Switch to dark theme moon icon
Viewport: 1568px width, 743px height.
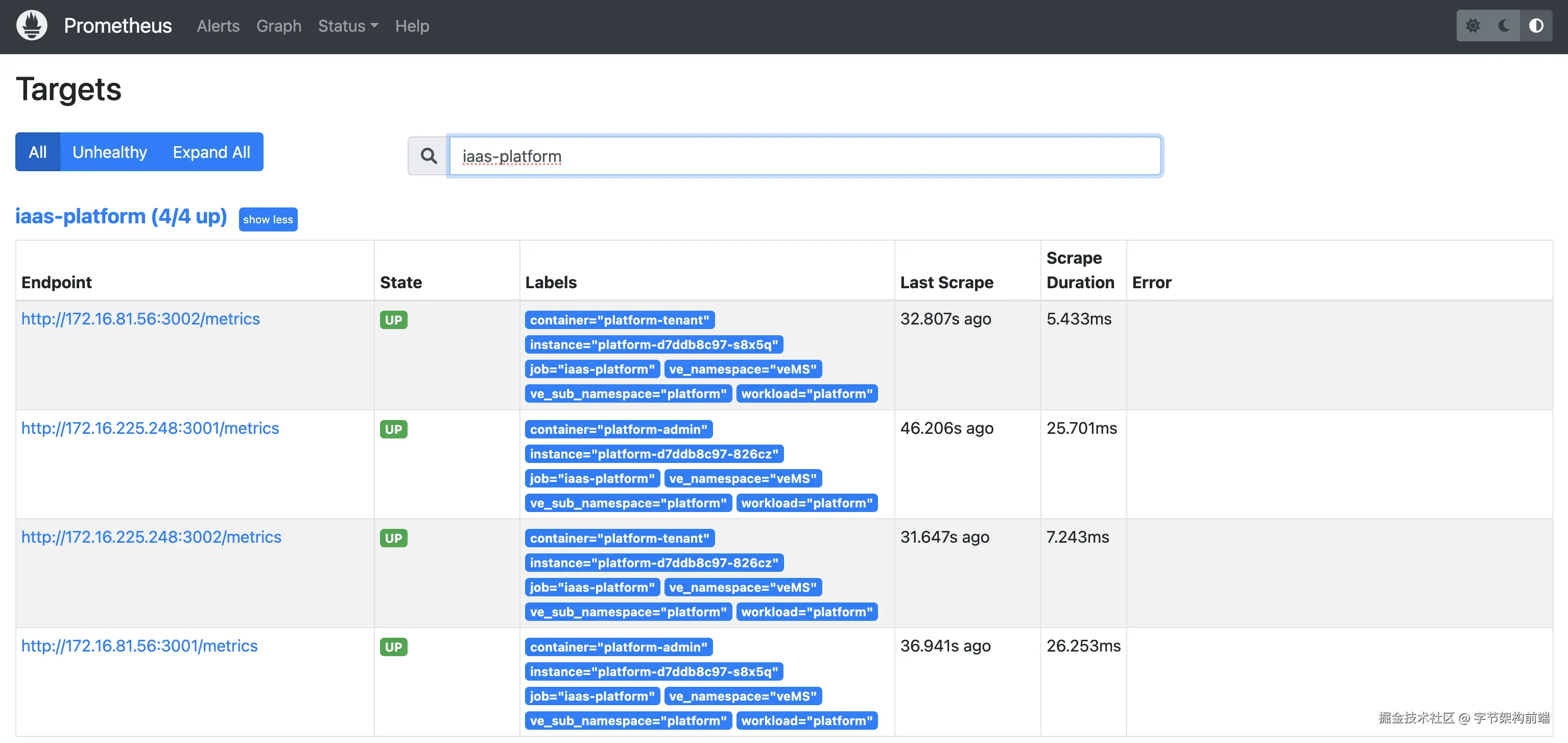[1504, 26]
